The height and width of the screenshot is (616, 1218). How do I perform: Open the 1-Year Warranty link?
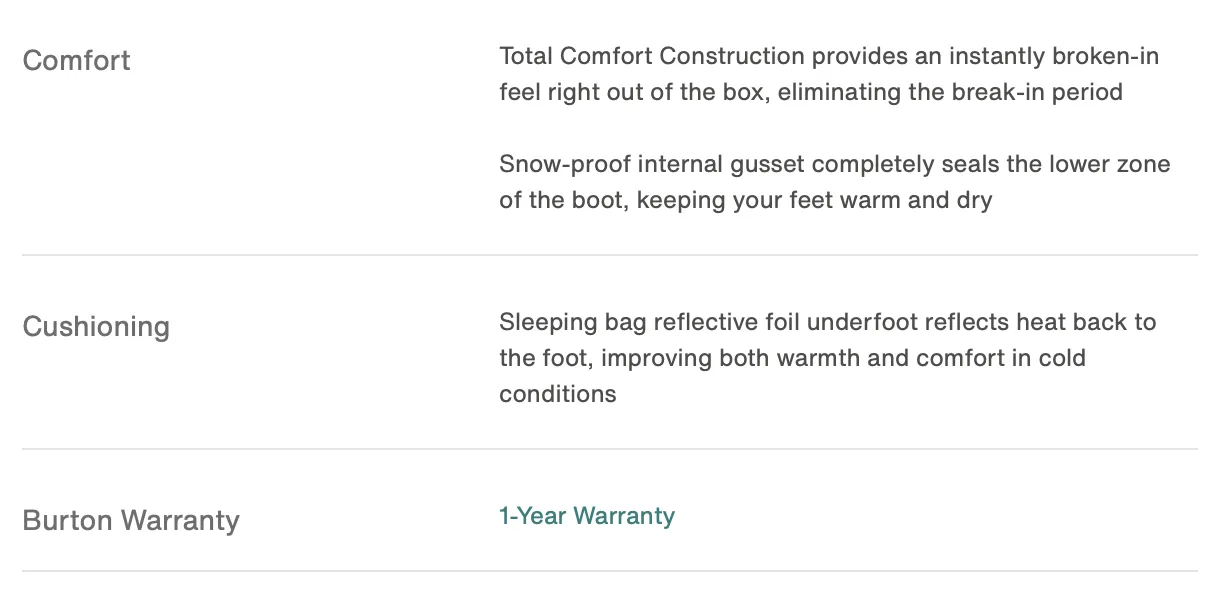pos(587,516)
